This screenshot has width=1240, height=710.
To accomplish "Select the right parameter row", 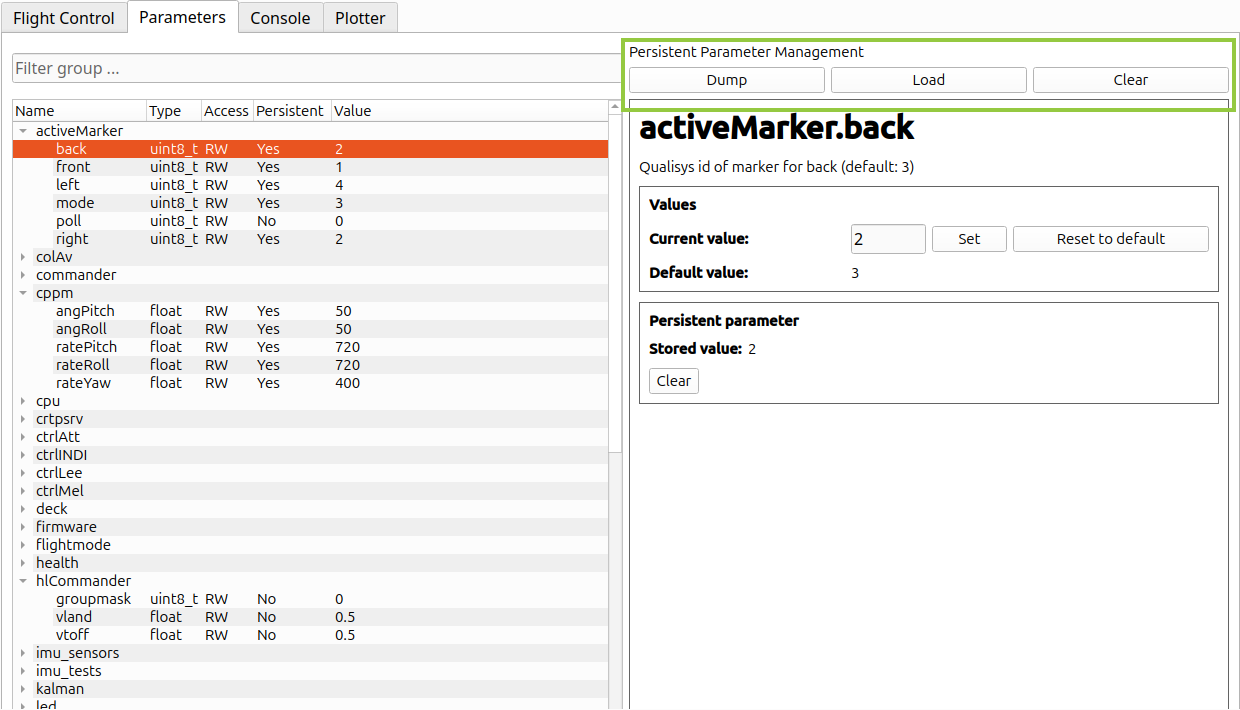I will click(x=310, y=239).
